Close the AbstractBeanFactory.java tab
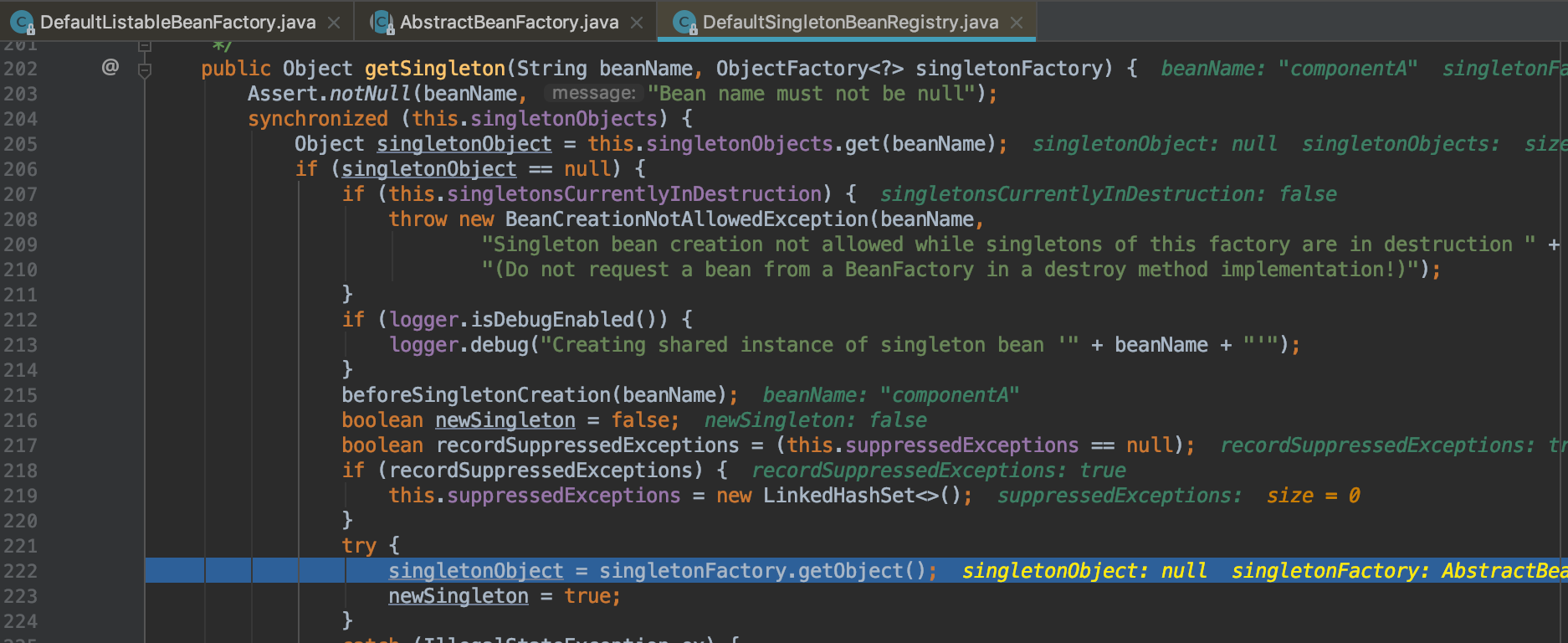 tap(637, 23)
